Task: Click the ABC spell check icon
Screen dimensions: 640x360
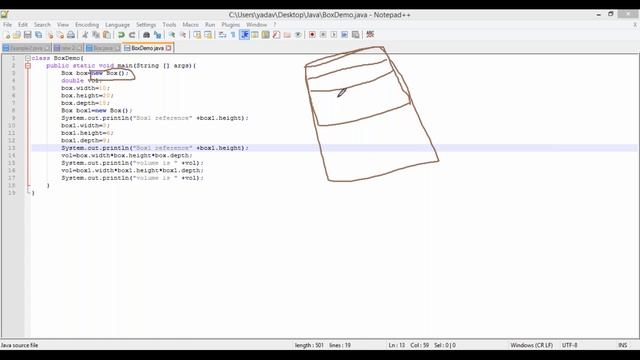Action: click(x=370, y=34)
